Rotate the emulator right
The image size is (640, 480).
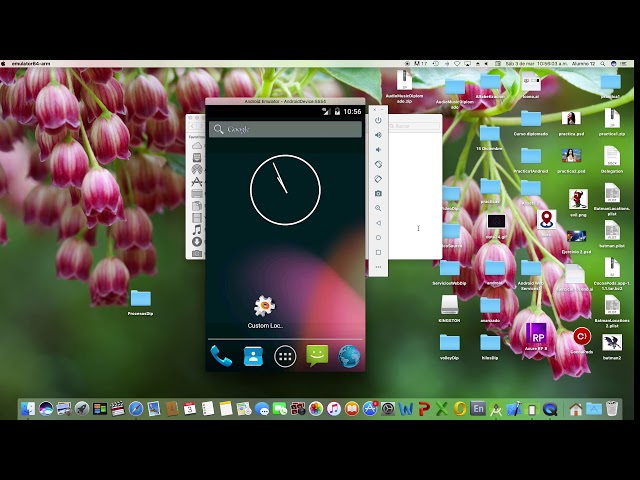click(378, 179)
